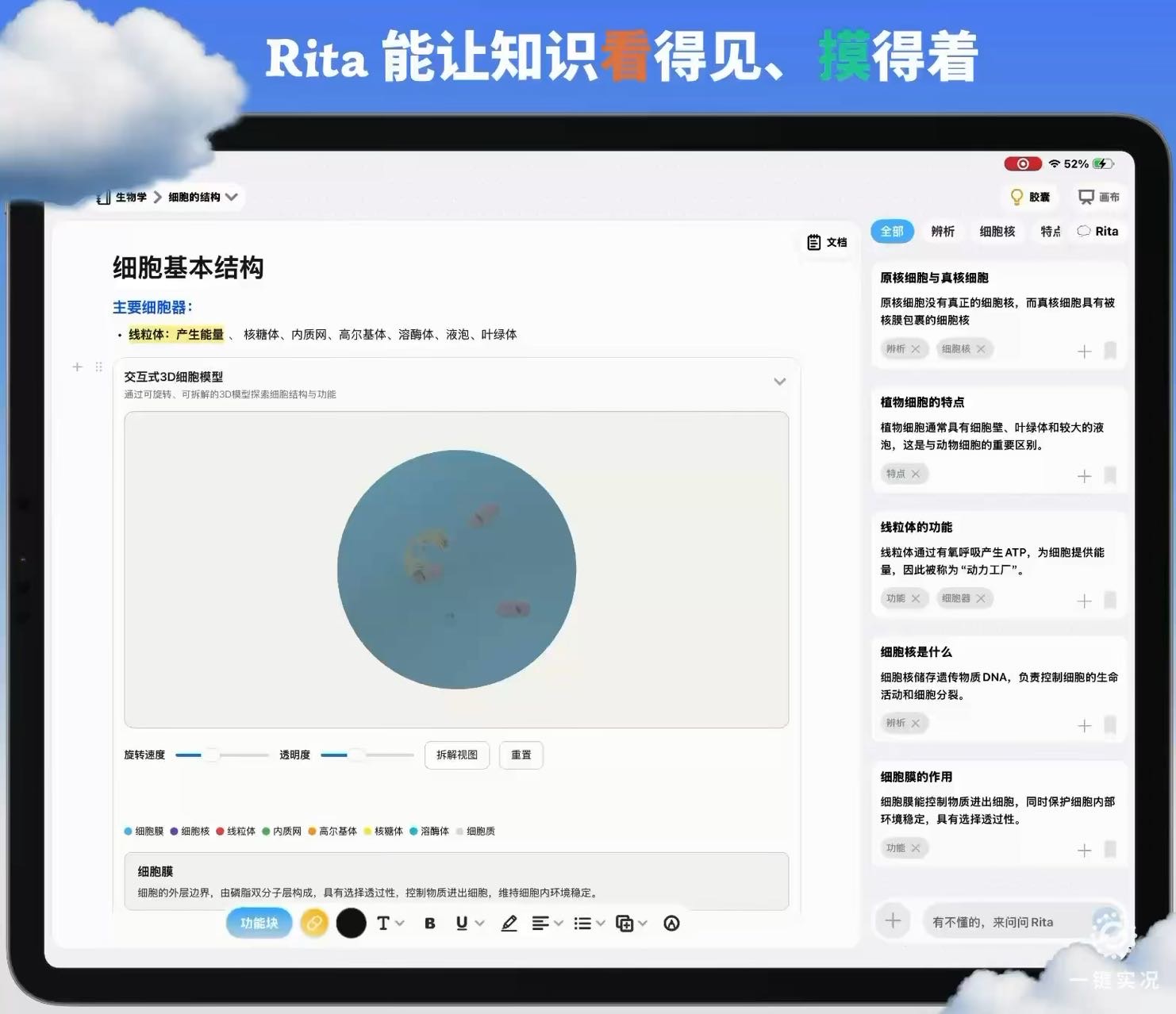Open the text alignment dropdown
This screenshot has width=1176, height=1014.
click(x=548, y=923)
